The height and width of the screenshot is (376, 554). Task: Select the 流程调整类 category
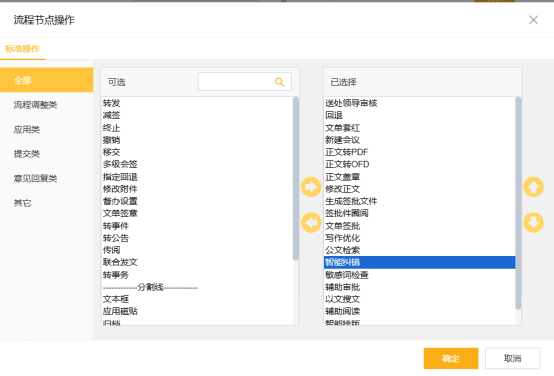tap(46, 105)
